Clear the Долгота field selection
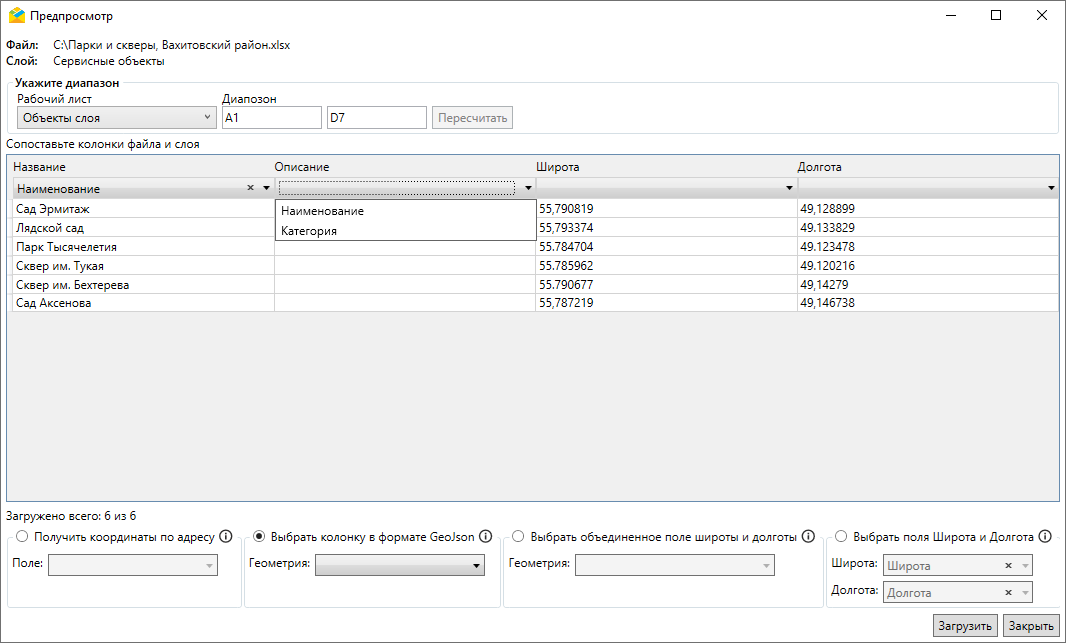 tap(1008, 593)
